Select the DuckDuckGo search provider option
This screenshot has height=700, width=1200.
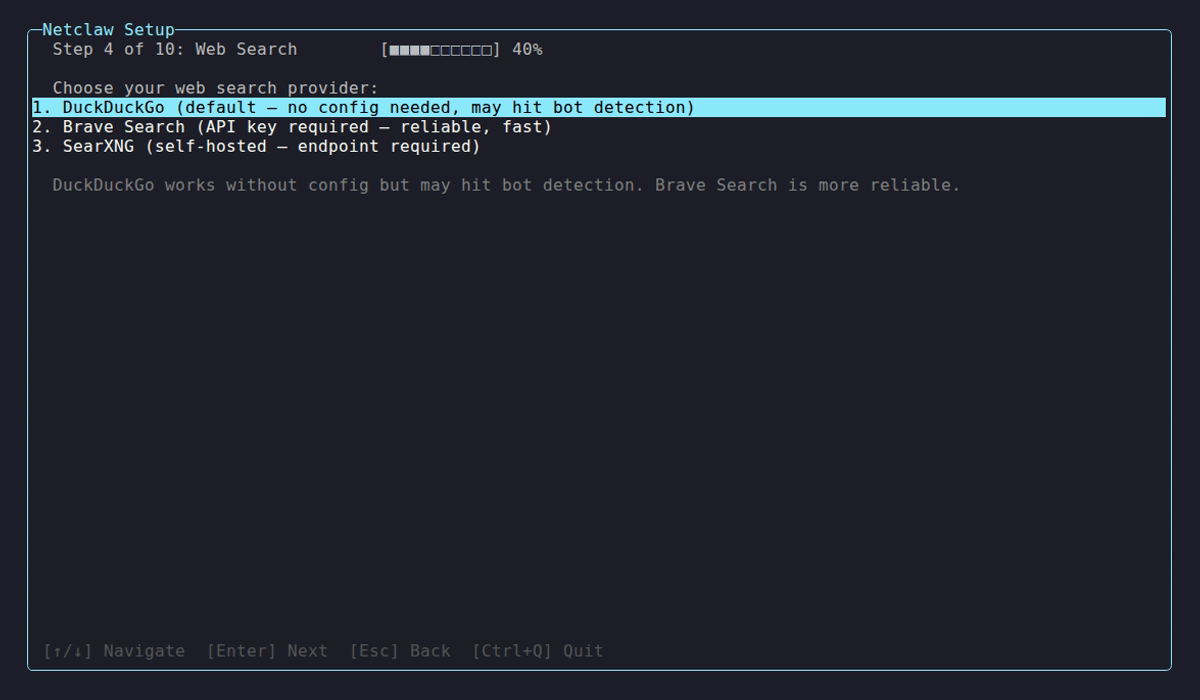point(598,107)
